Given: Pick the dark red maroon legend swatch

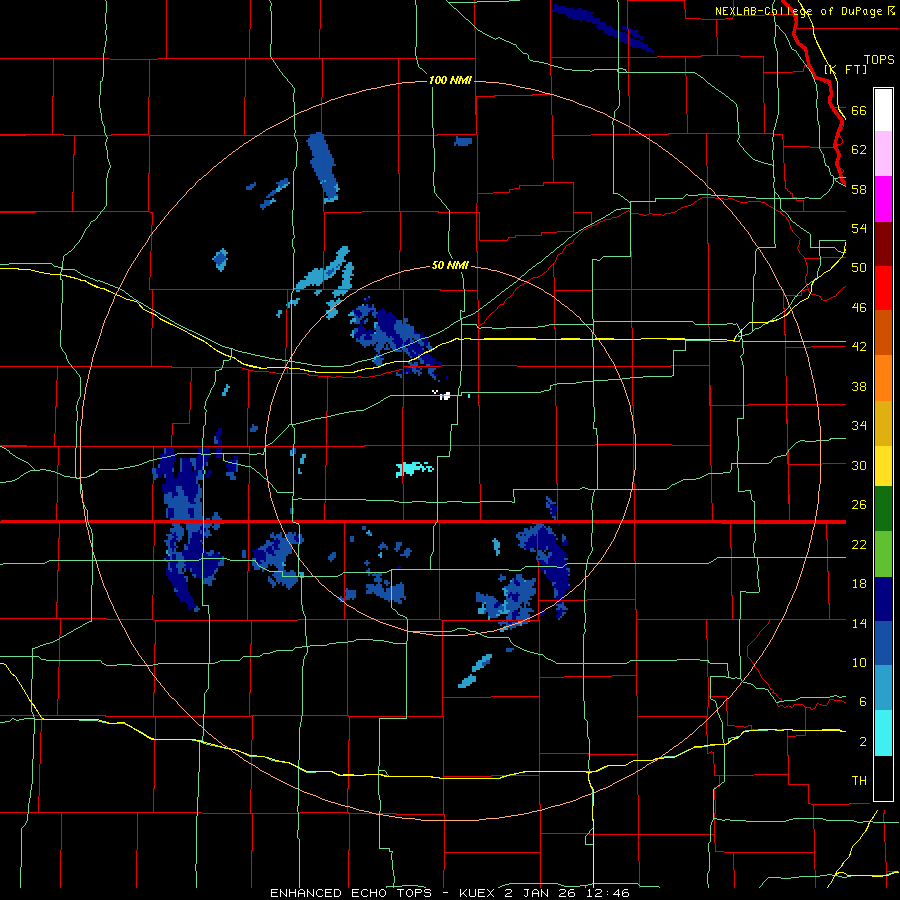Looking at the screenshot, I should [x=883, y=243].
